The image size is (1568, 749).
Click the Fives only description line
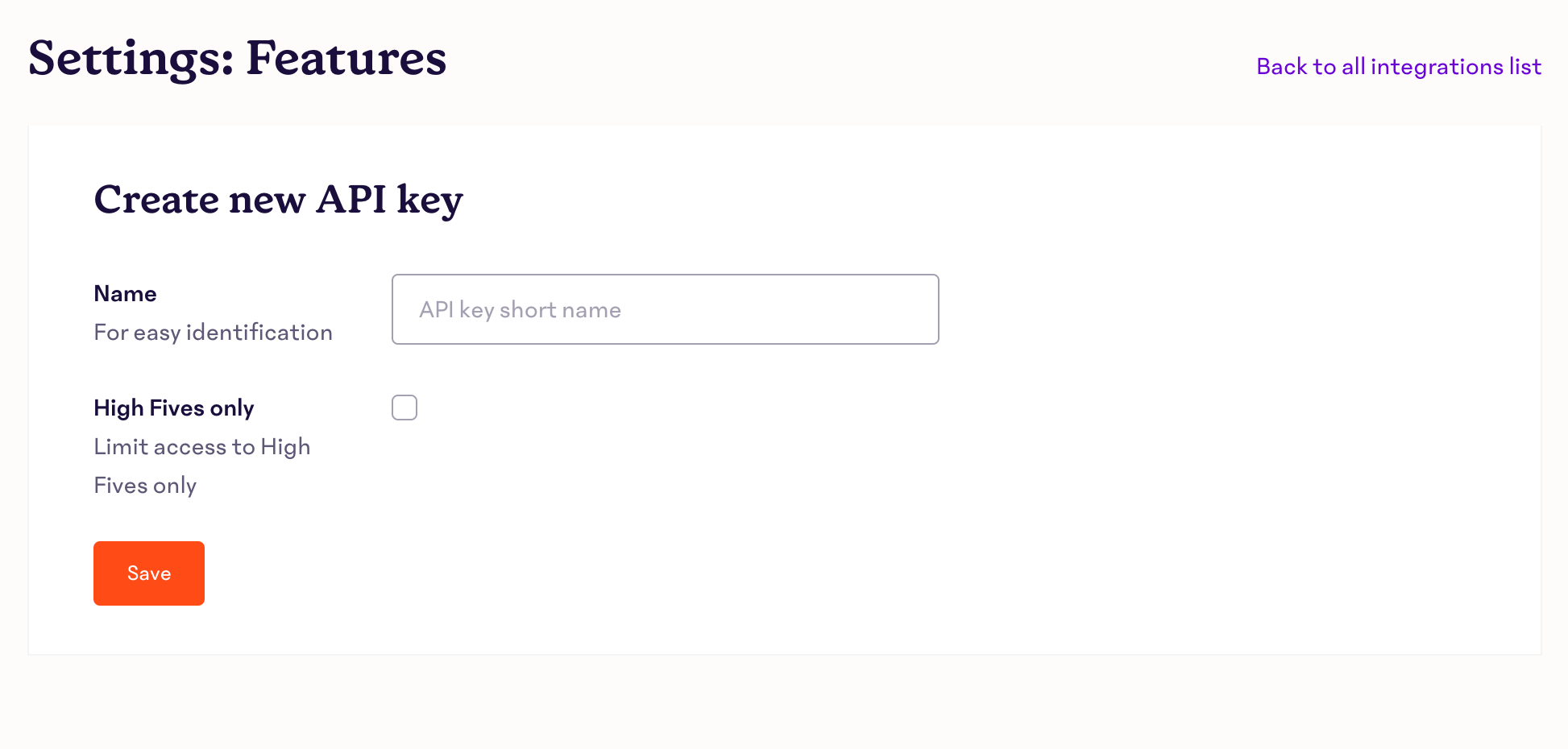coord(145,486)
